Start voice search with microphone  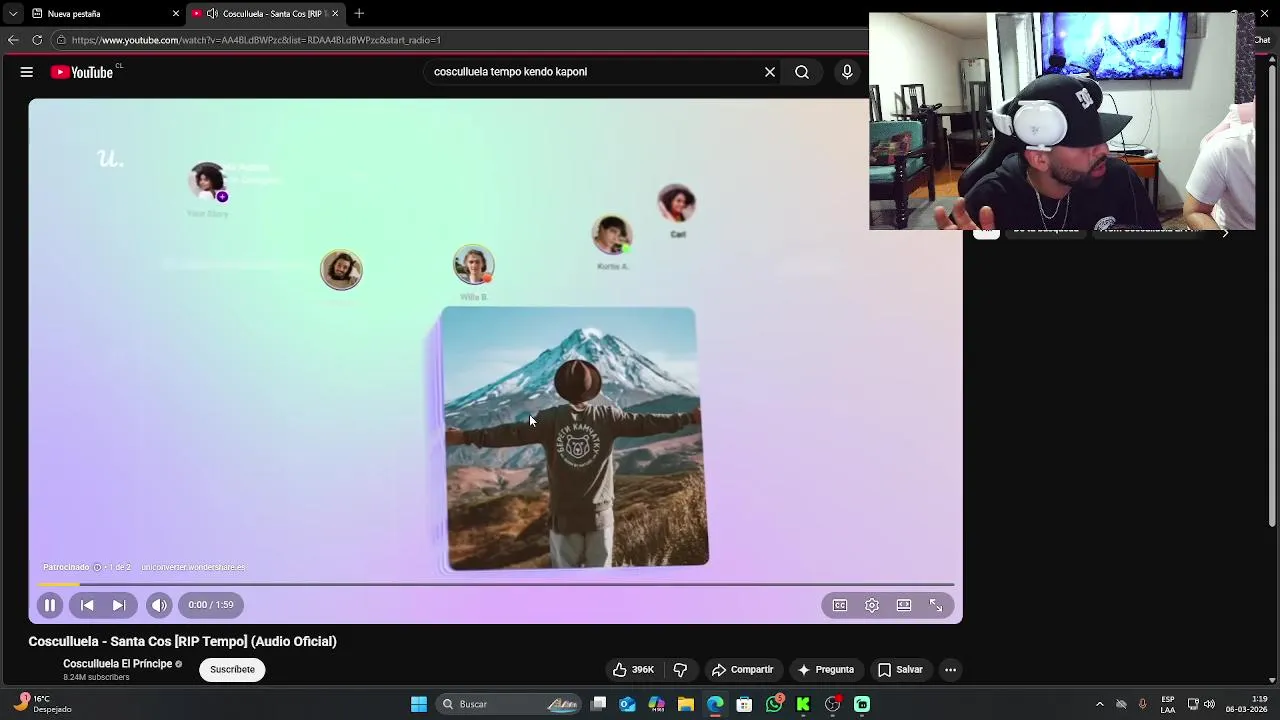click(x=847, y=72)
